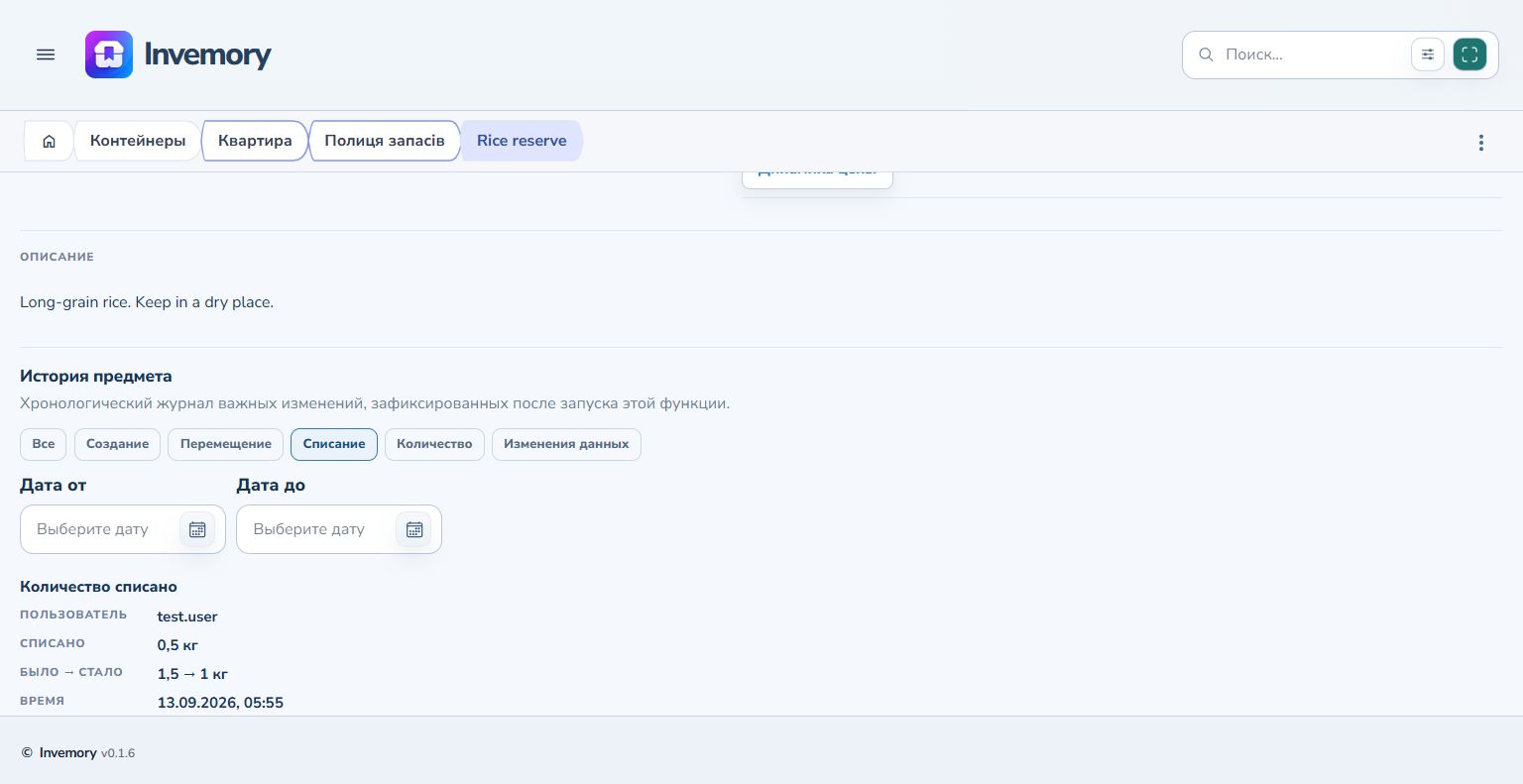
Task: Click the footer Invemory link
Action: pyautogui.click(x=67, y=753)
